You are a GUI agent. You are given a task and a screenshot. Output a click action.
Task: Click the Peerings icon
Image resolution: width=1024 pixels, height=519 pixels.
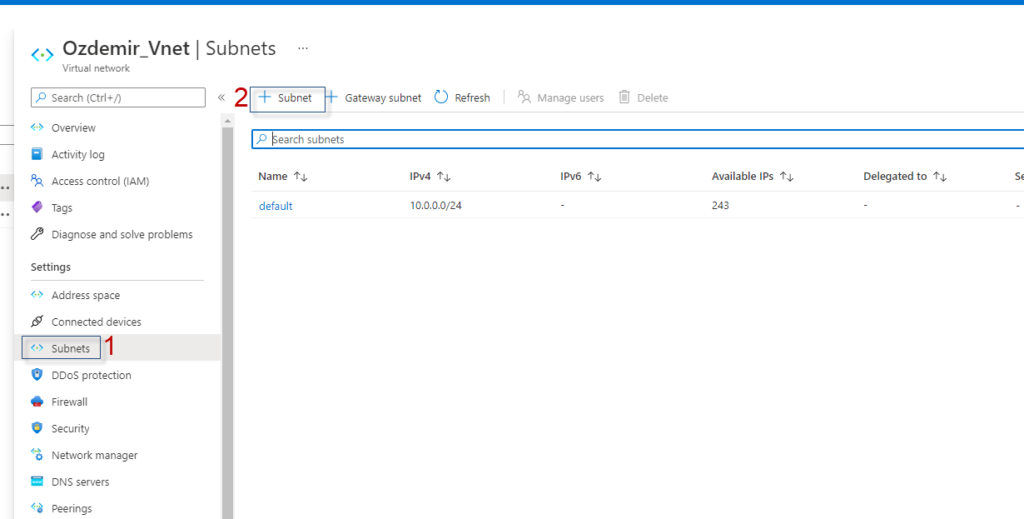37,508
